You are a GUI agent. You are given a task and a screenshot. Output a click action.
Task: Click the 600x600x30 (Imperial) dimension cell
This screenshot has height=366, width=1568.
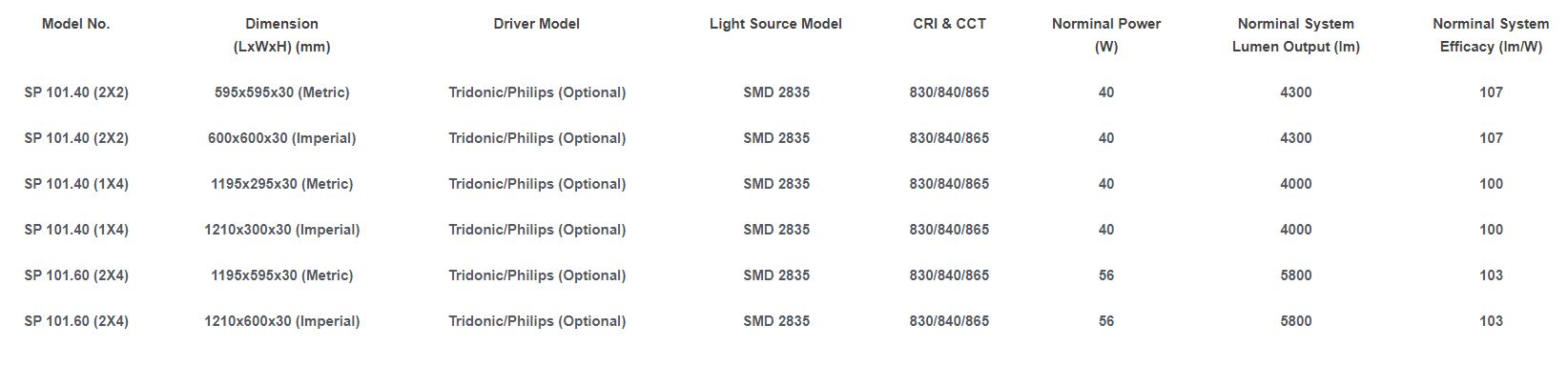(x=281, y=138)
